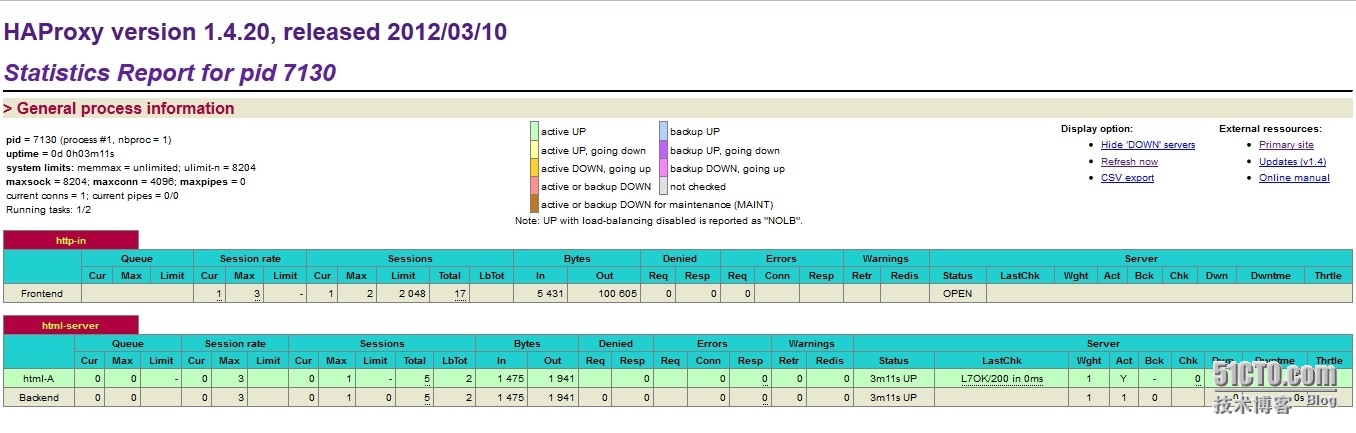Click the Sessions Total 17 cell in Frontend
The width and height of the screenshot is (1356, 433).
(x=450, y=294)
